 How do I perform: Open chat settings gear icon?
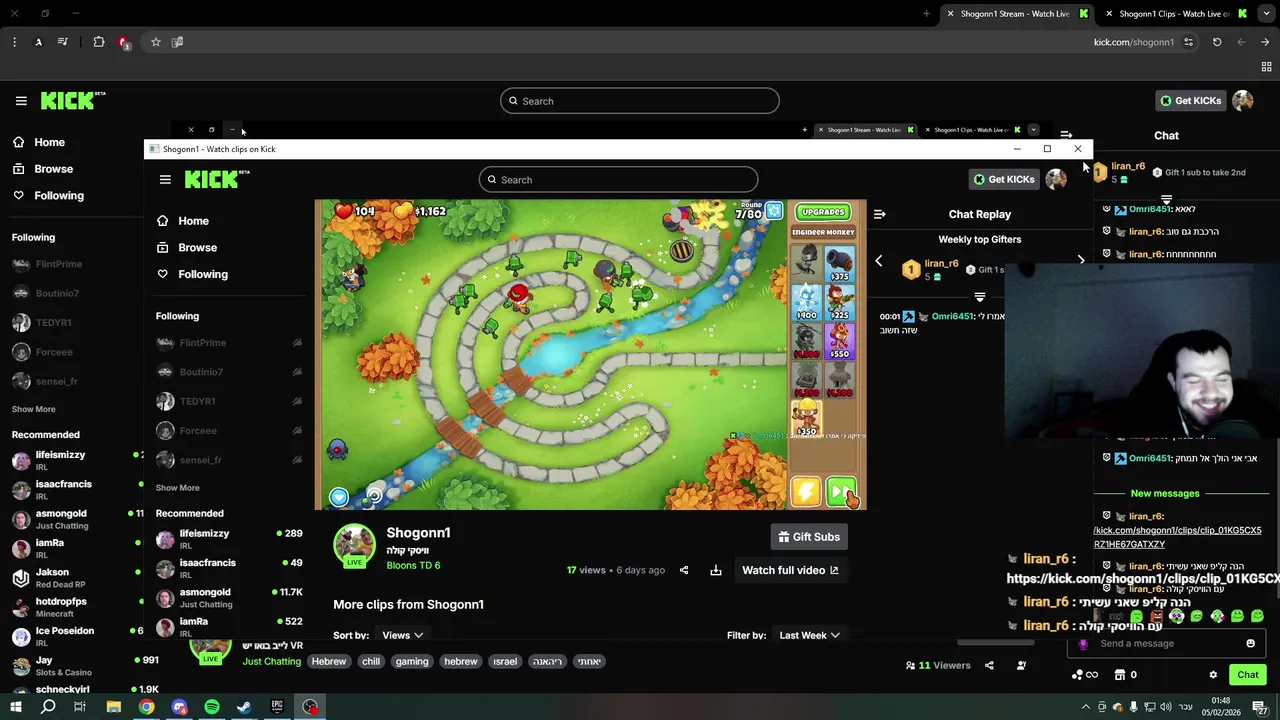point(1213,675)
